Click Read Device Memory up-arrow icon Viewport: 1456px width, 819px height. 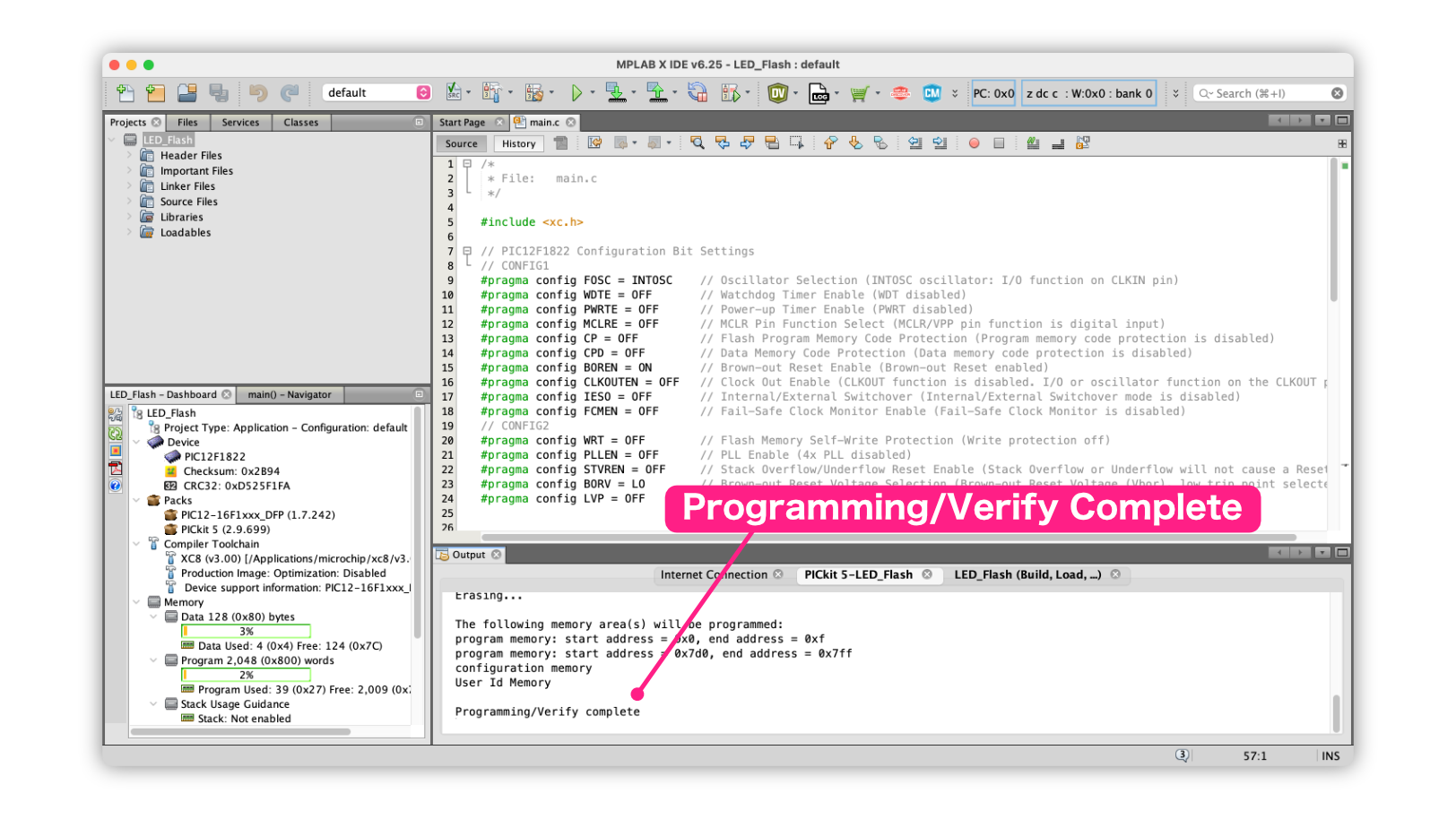pos(656,92)
